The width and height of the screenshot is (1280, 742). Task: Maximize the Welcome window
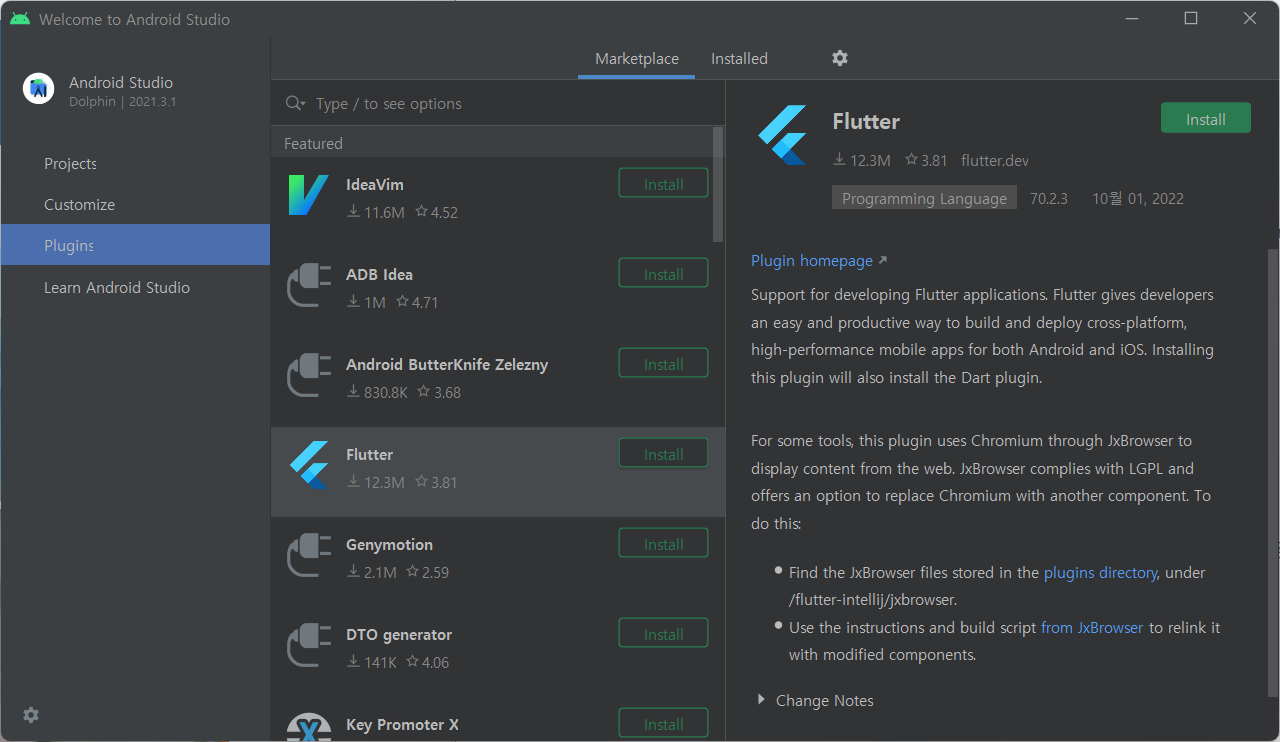(1191, 18)
